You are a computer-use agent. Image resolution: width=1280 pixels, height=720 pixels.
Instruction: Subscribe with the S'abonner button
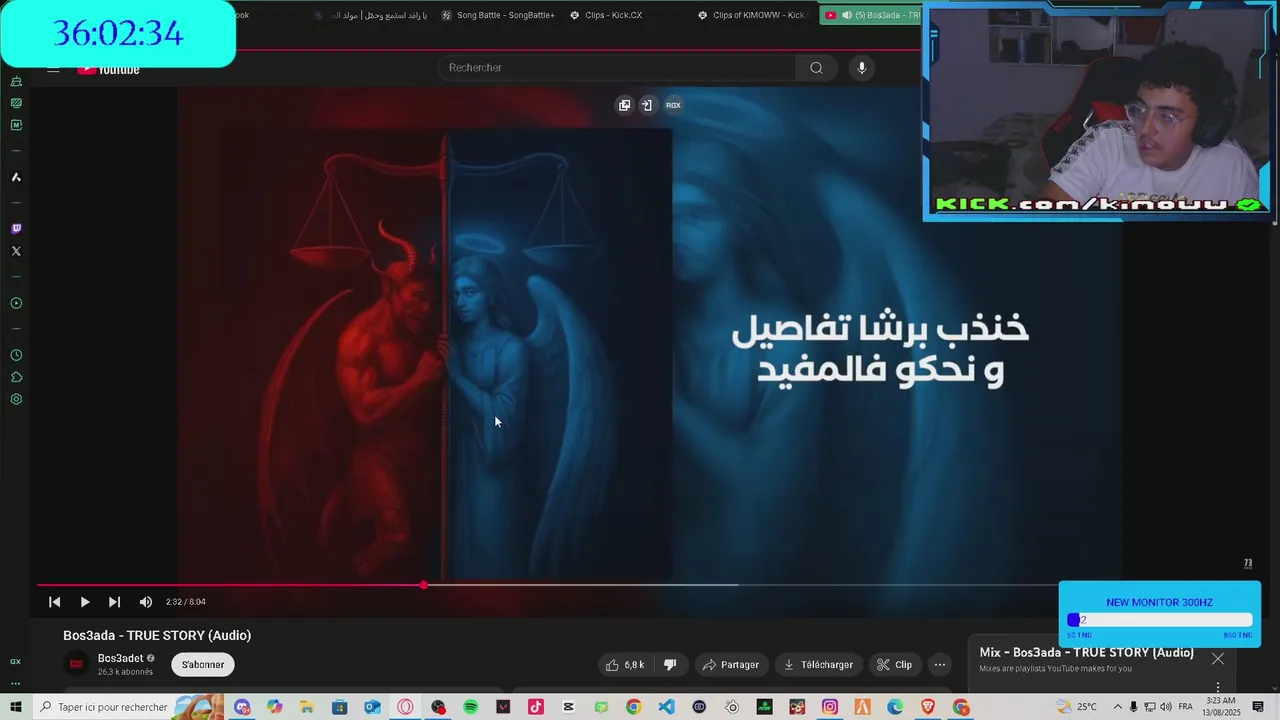tap(203, 665)
